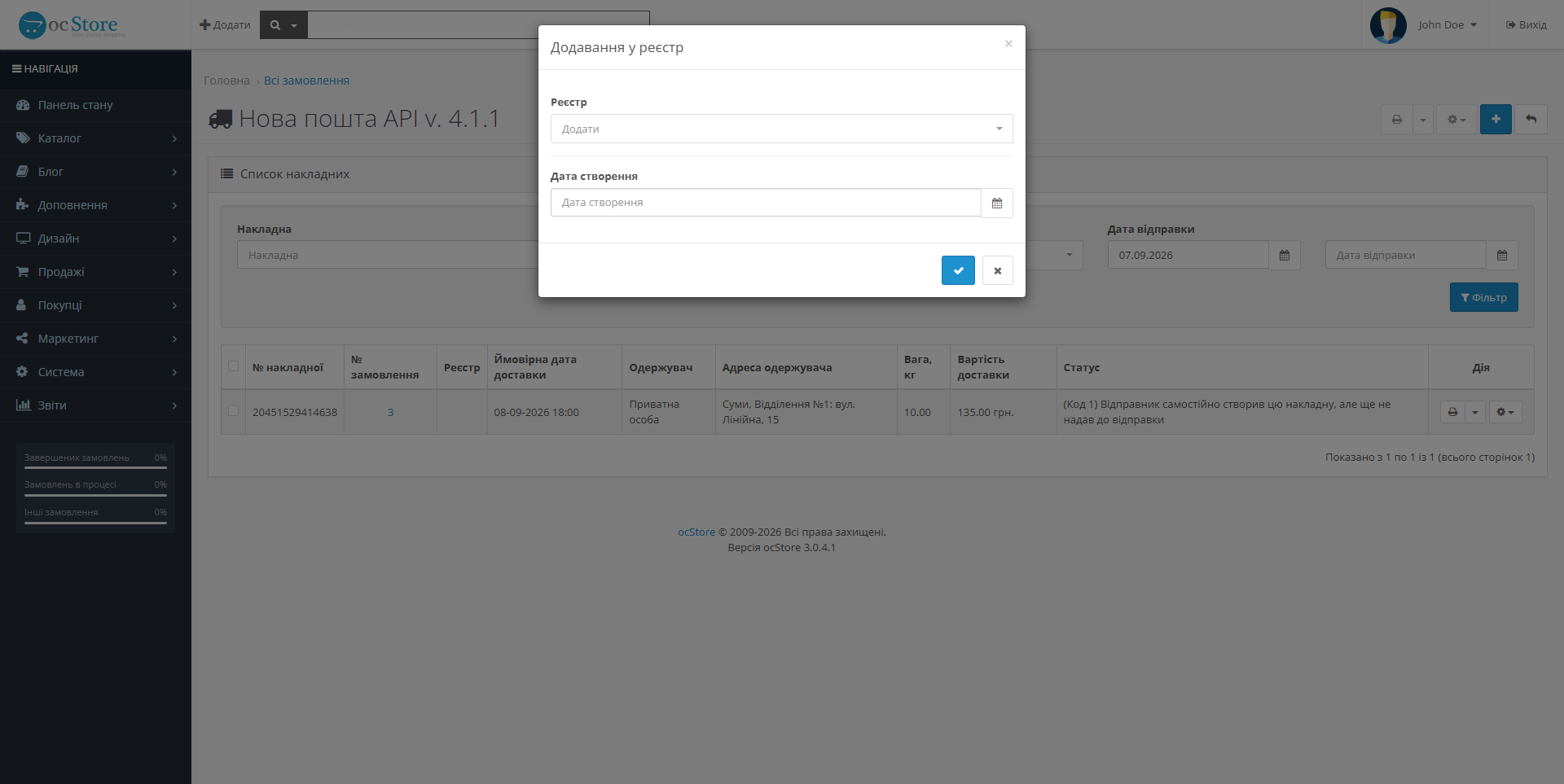Screen dimensions: 1564x784
Task: Expand the Маркетинг sidebar item
Action: click(x=95, y=339)
